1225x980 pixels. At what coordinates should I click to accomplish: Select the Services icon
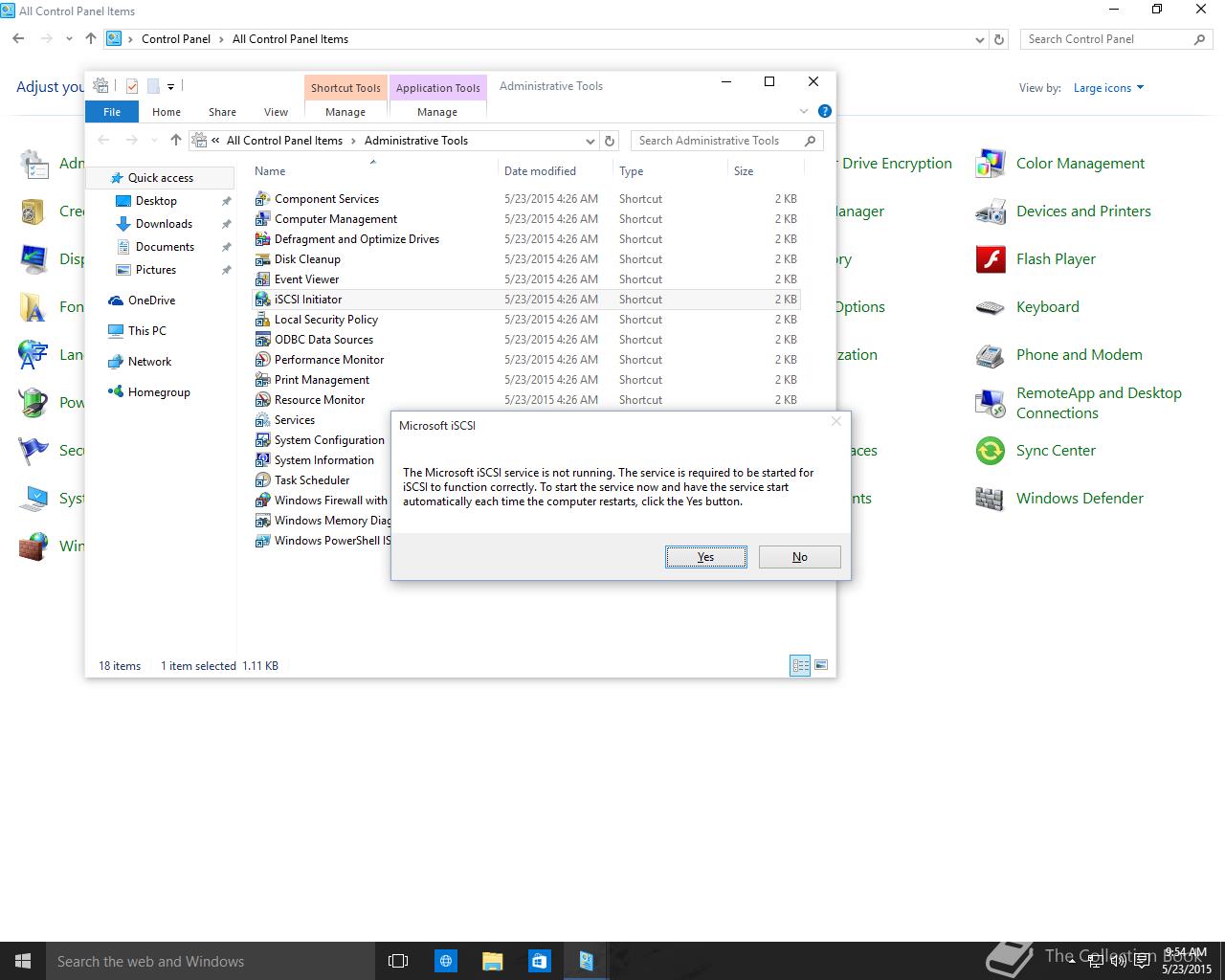(x=262, y=420)
